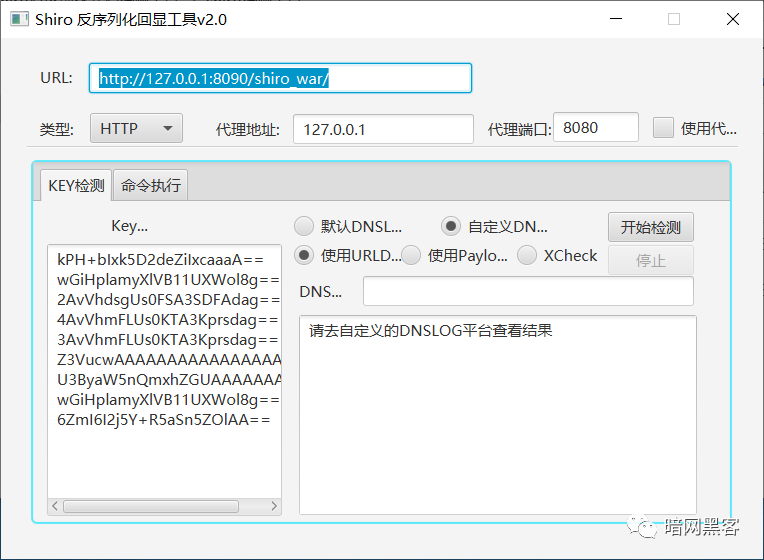
Task: Click the key list left scroll arrow
Action: pos(55,506)
